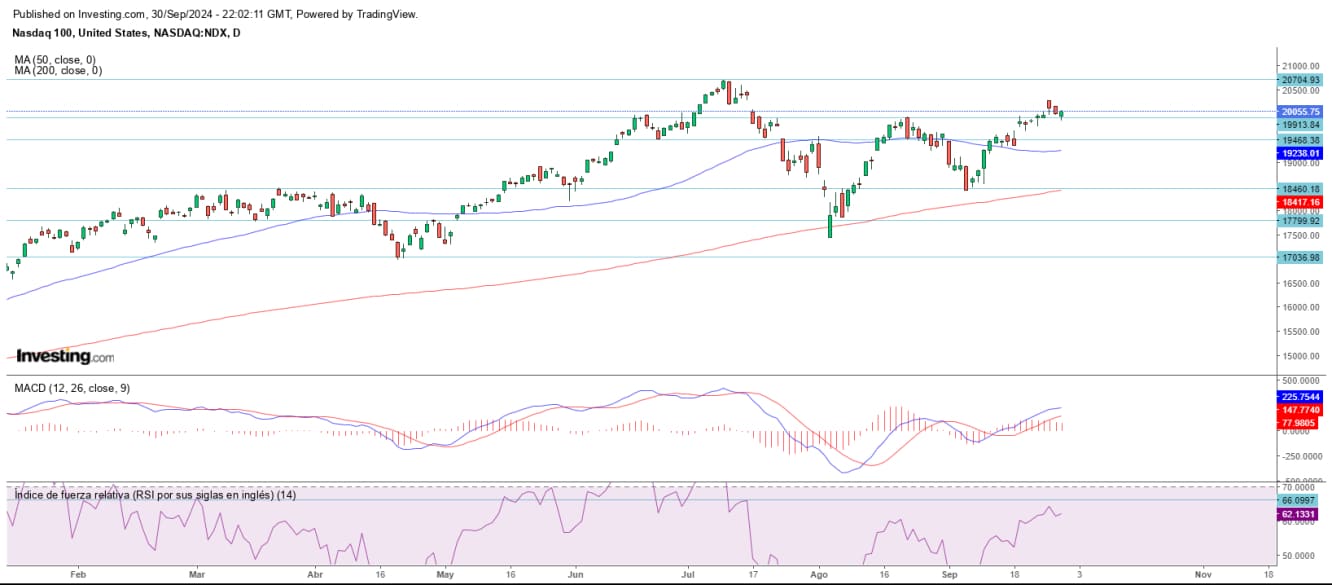Click the Published on Investing.com header line

(215, 14)
